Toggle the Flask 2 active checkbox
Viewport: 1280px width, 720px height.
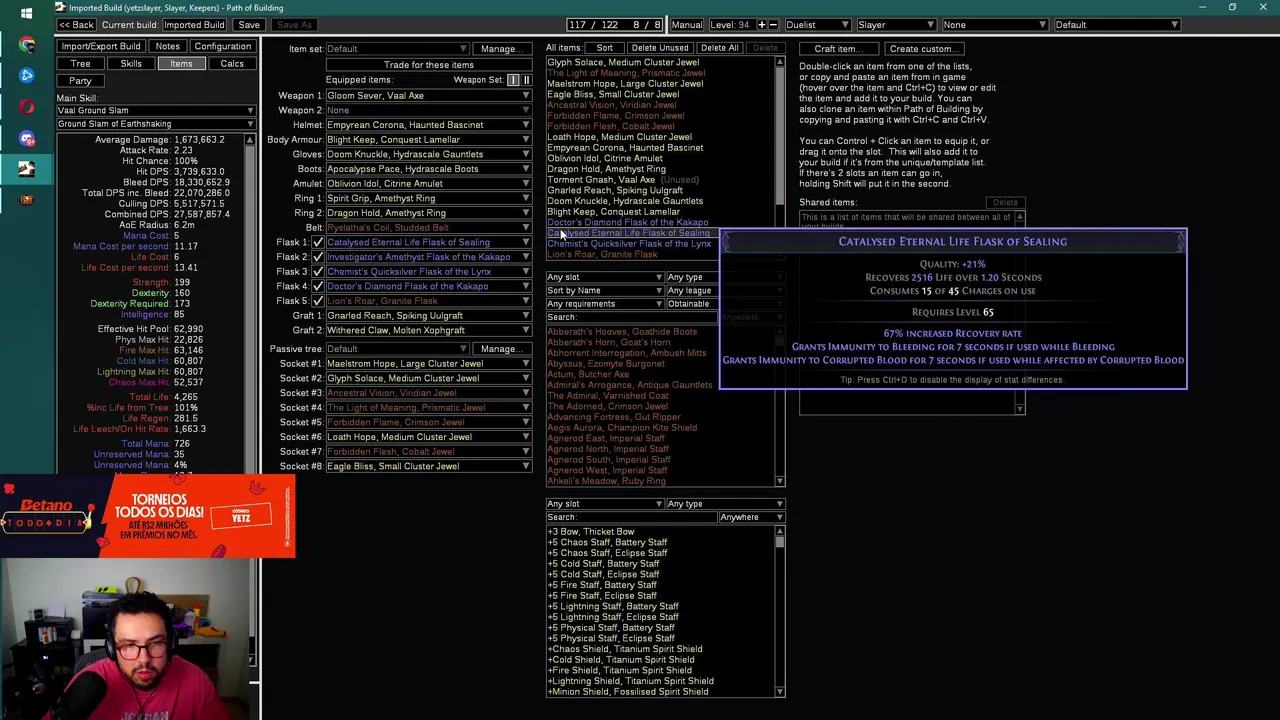point(318,257)
